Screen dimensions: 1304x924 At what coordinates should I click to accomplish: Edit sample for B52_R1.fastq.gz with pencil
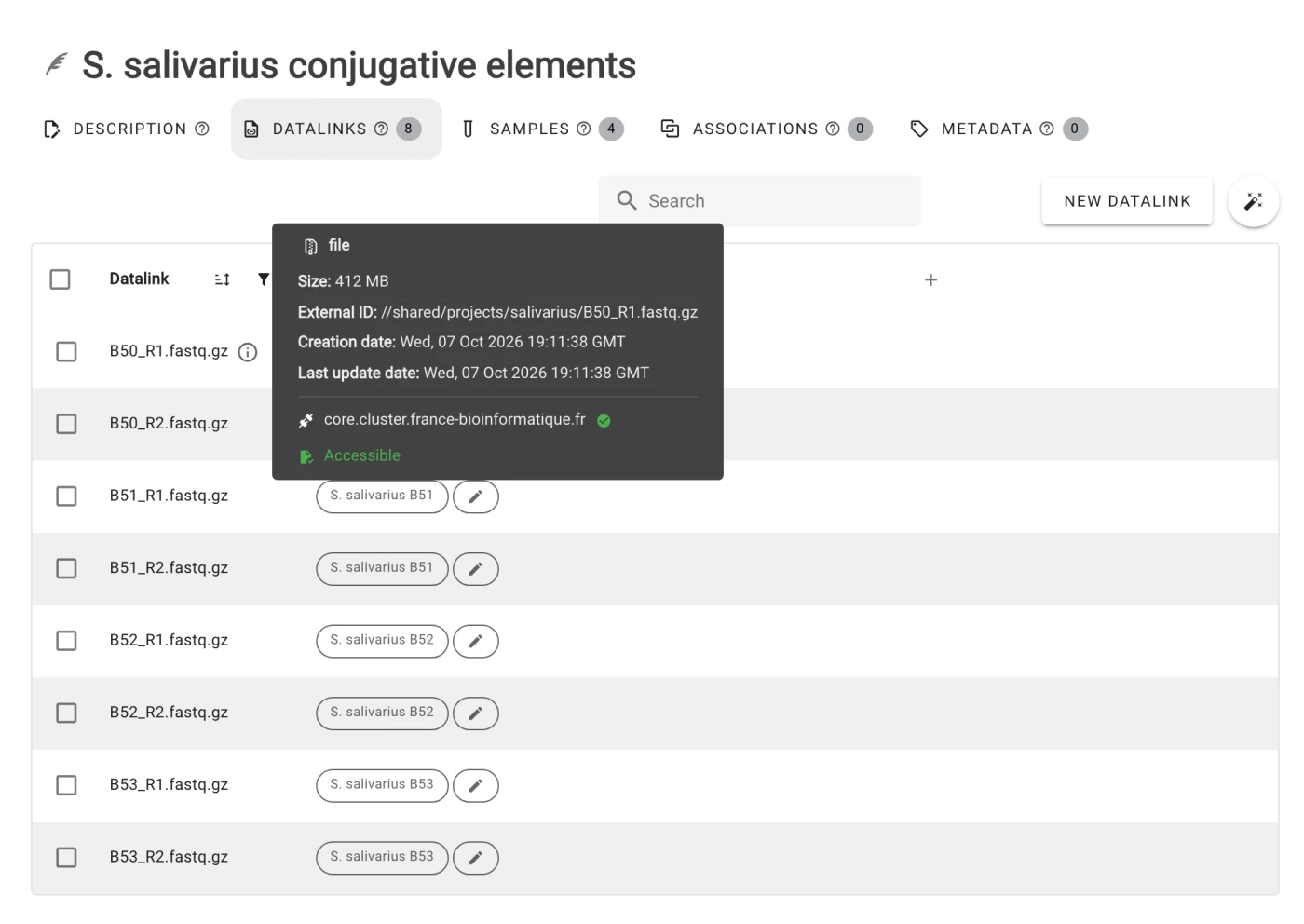(x=476, y=641)
